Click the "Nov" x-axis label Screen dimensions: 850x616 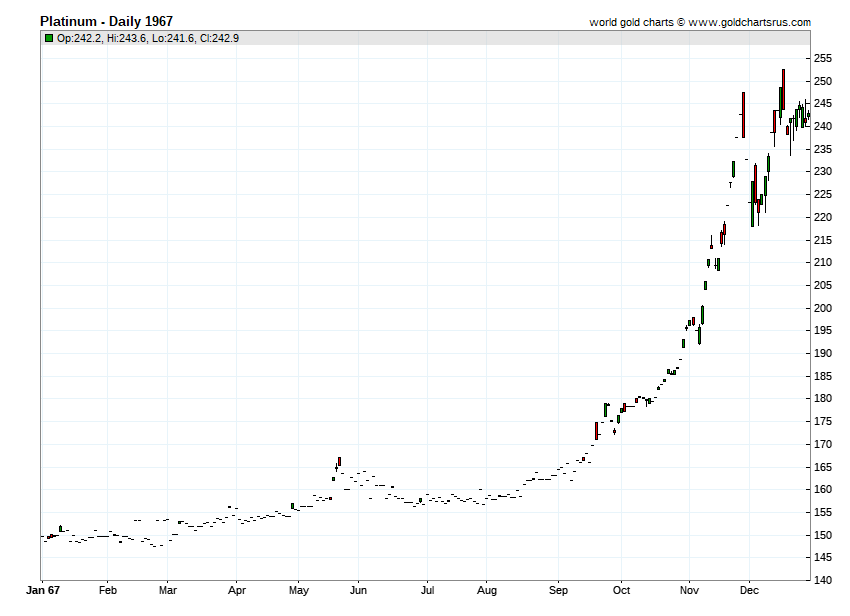pos(689,591)
